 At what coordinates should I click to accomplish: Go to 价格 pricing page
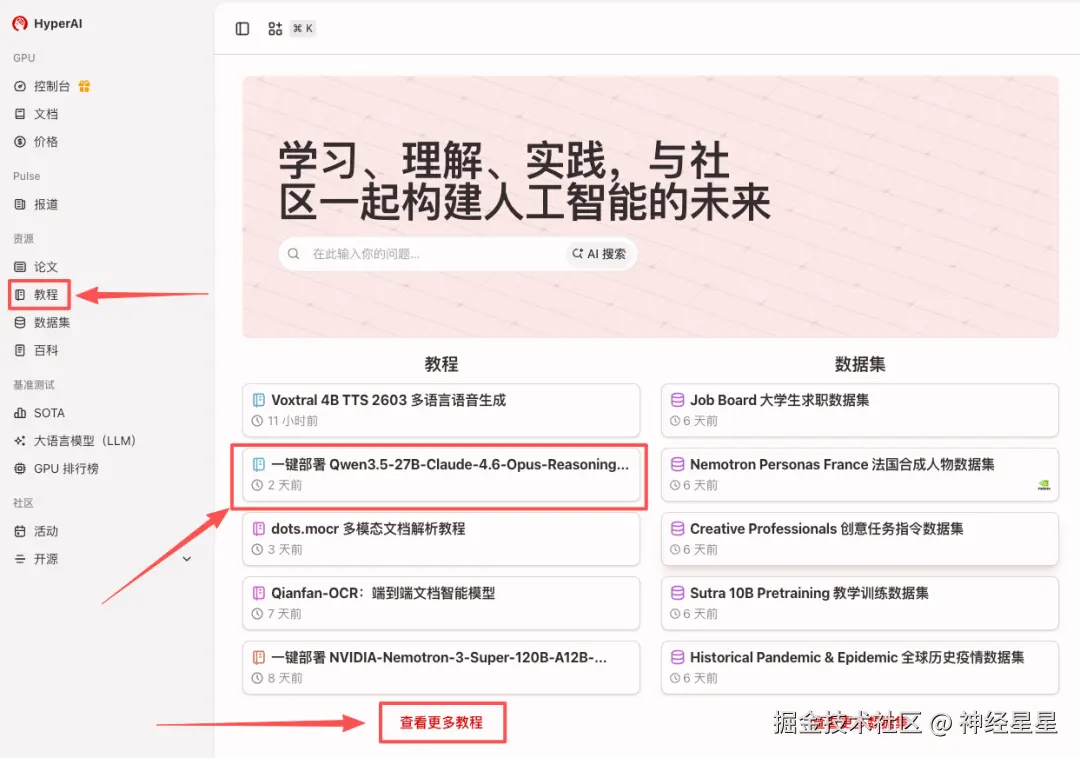[45, 142]
